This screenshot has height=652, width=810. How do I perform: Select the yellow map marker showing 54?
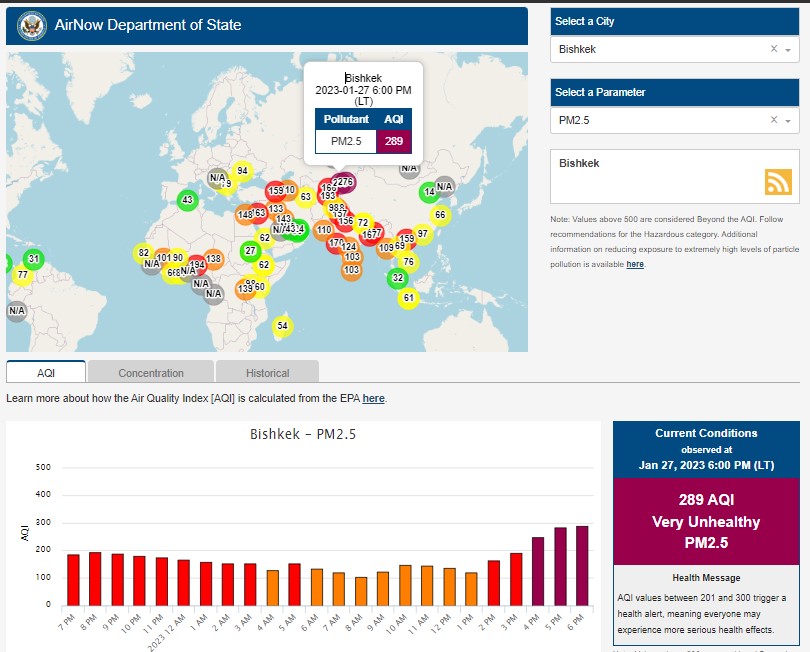[283, 326]
